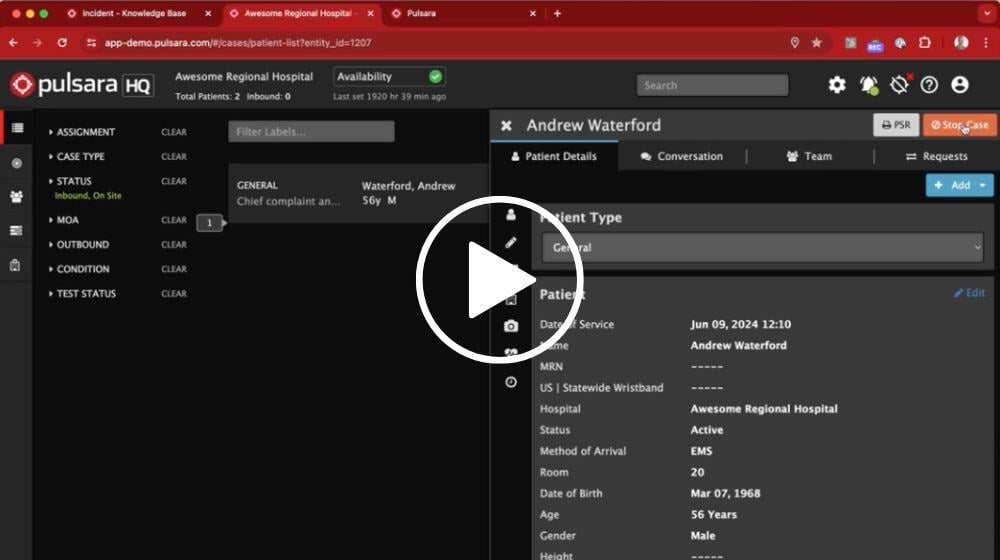Expand the CASE TYPE filter
The width and height of the screenshot is (1000, 560).
coord(77,156)
